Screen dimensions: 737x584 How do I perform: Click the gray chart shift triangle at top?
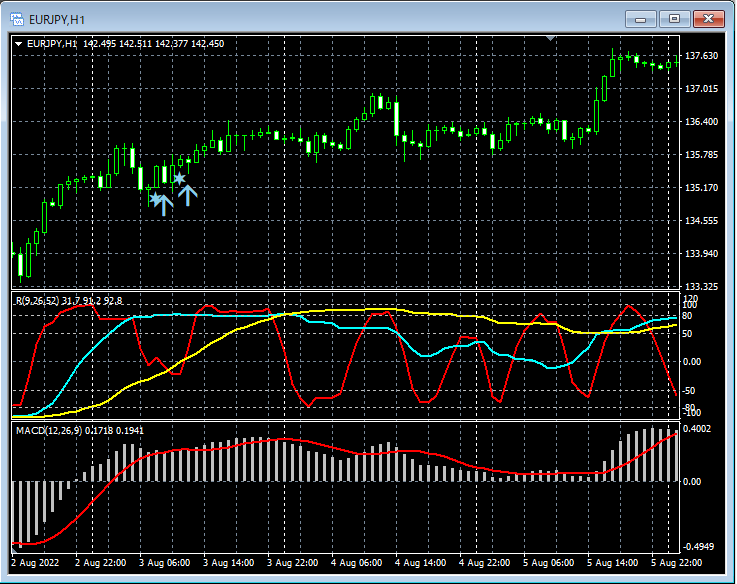click(549, 38)
